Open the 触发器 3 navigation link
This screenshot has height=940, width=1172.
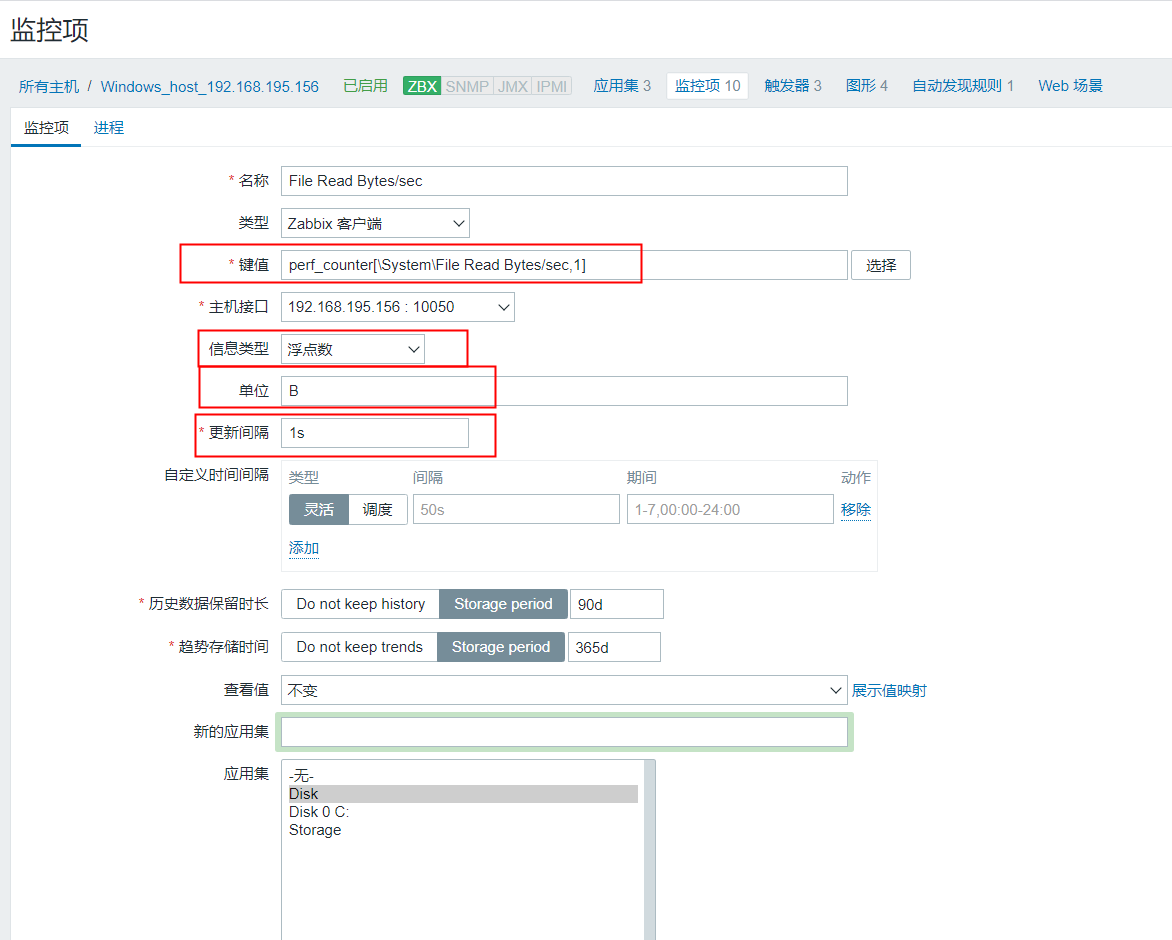point(793,86)
